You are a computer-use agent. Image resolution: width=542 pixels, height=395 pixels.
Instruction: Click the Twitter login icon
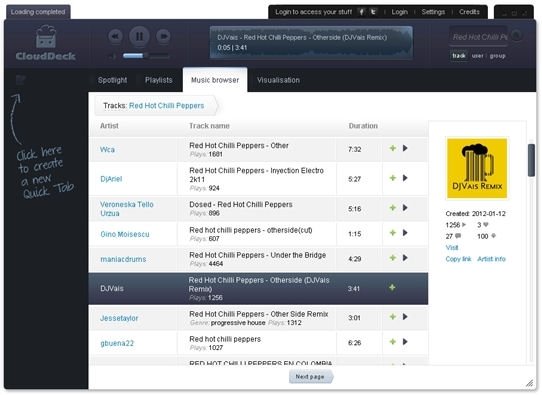(373, 12)
